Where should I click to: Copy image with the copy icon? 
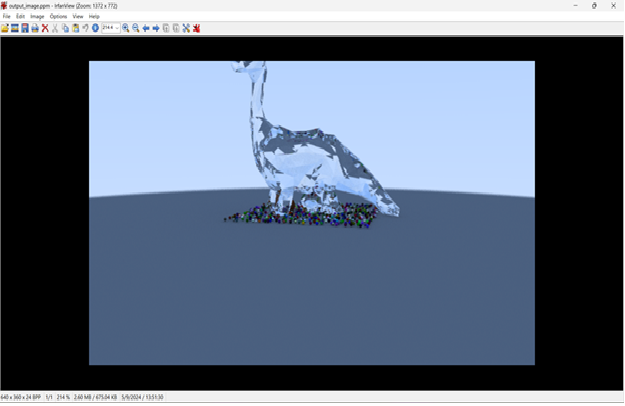click(x=65, y=28)
